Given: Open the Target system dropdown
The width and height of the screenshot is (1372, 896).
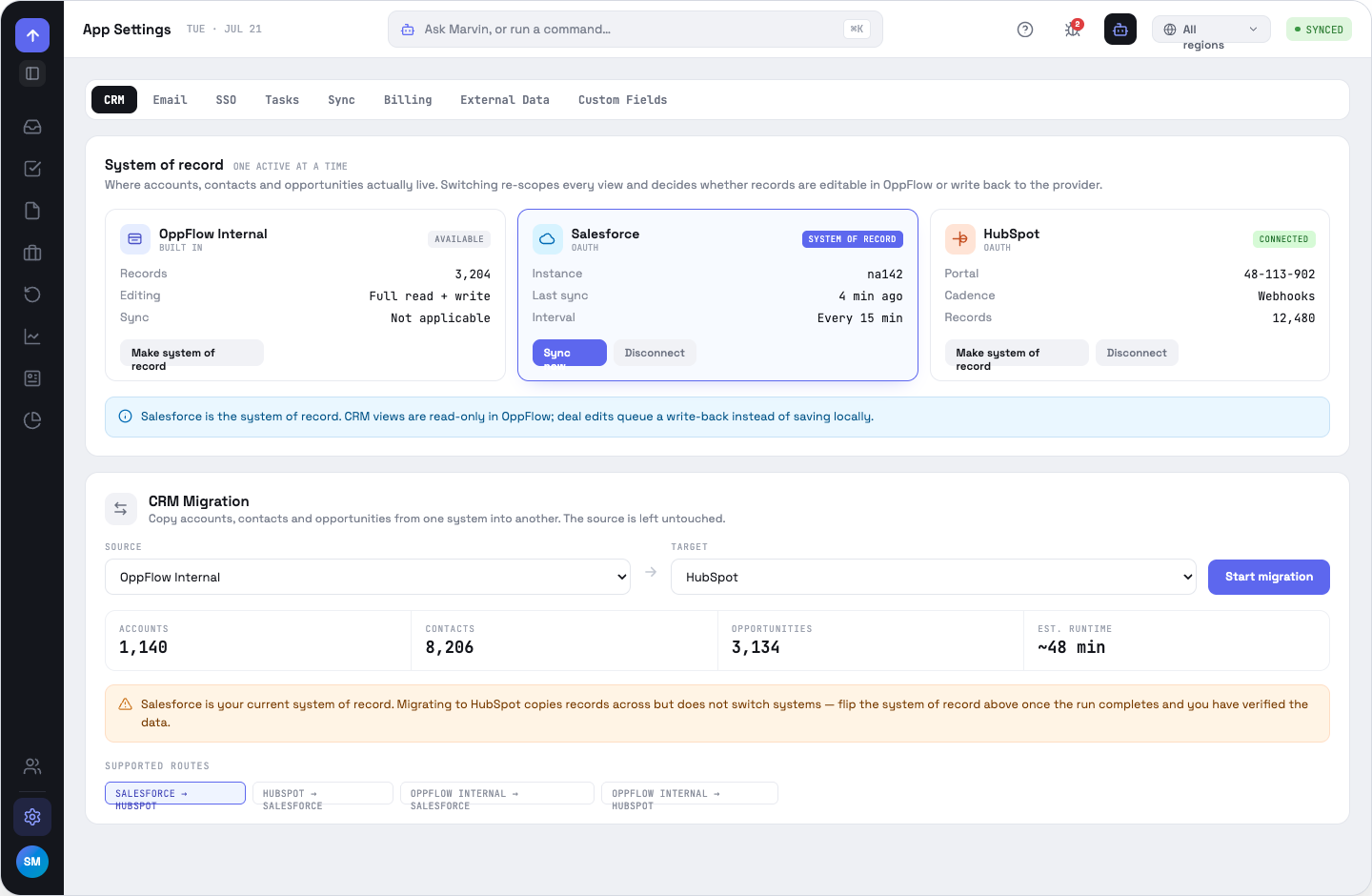Looking at the screenshot, I should click(934, 577).
